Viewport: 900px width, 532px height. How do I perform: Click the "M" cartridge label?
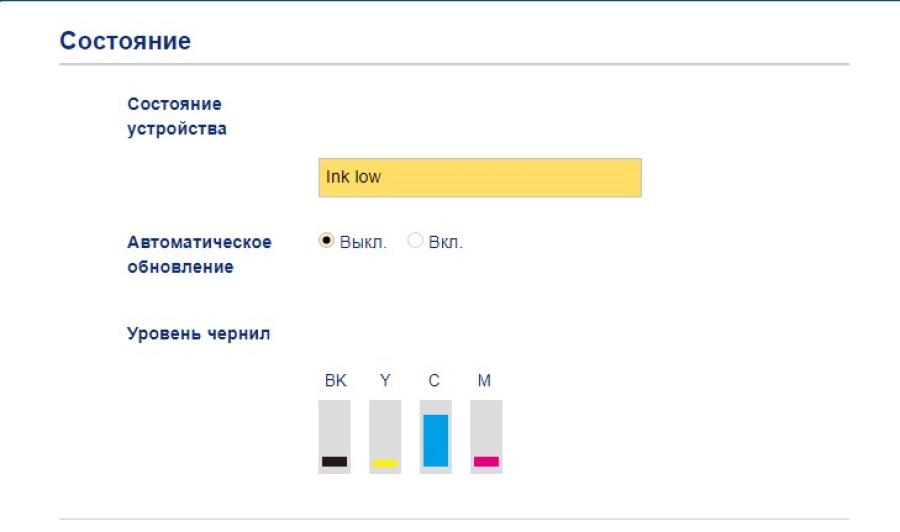coord(485,381)
